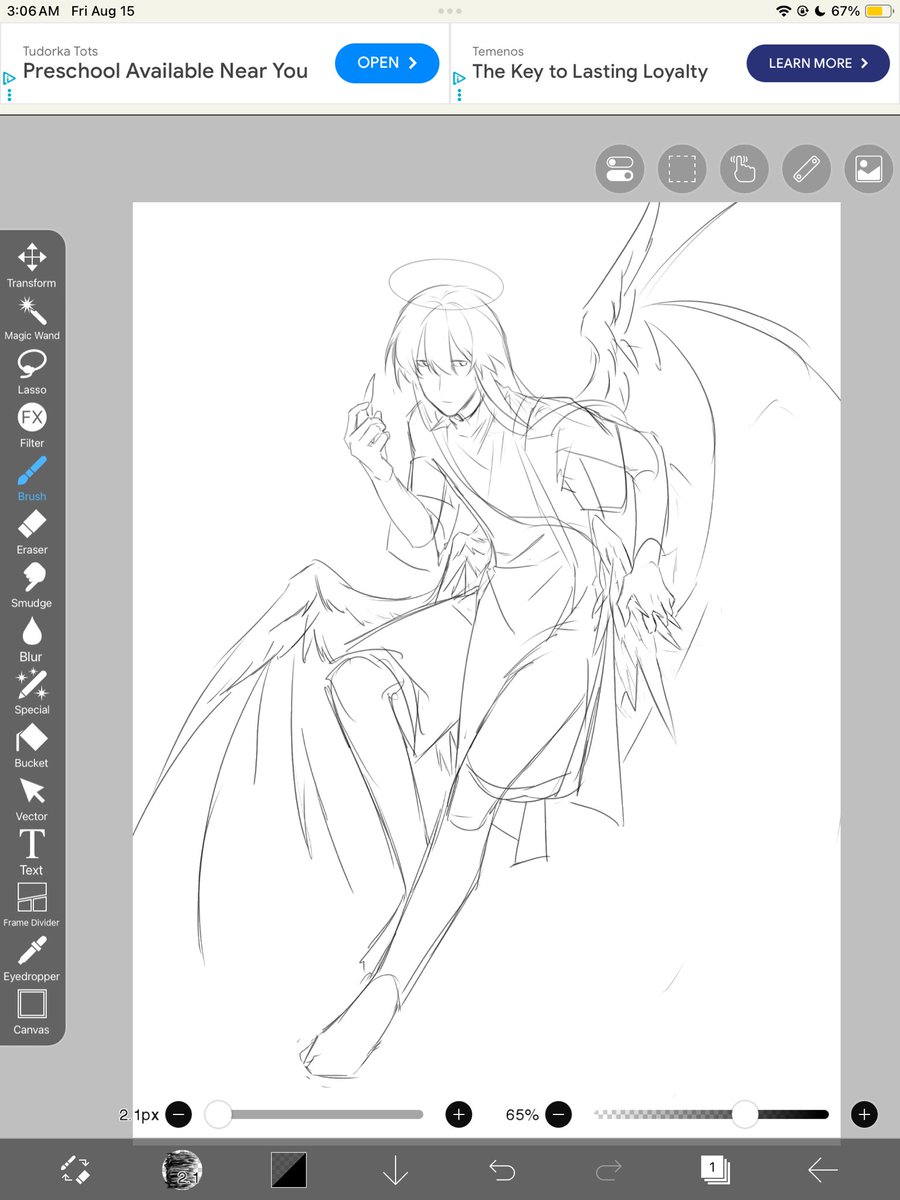The image size is (900, 1200).
Task: Increase brush opacity with plus button
Action: click(865, 1114)
